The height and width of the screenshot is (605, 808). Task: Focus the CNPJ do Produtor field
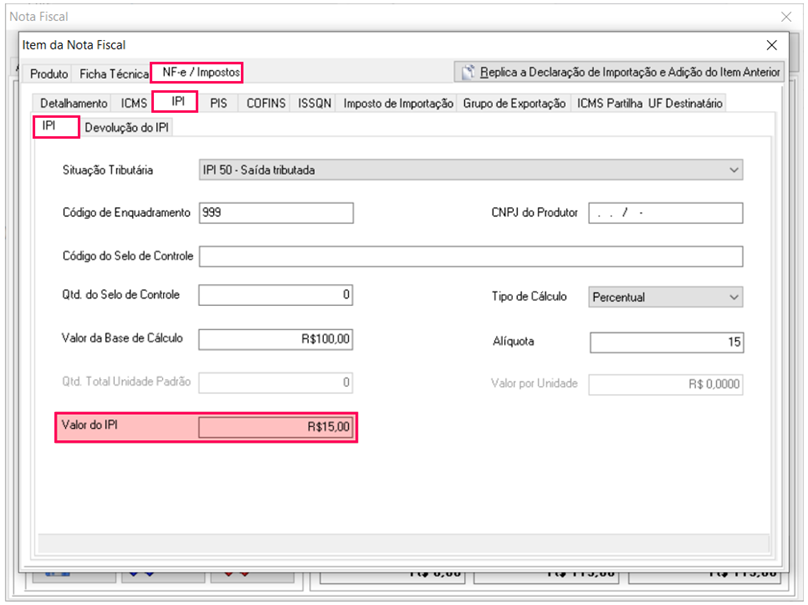(665, 213)
